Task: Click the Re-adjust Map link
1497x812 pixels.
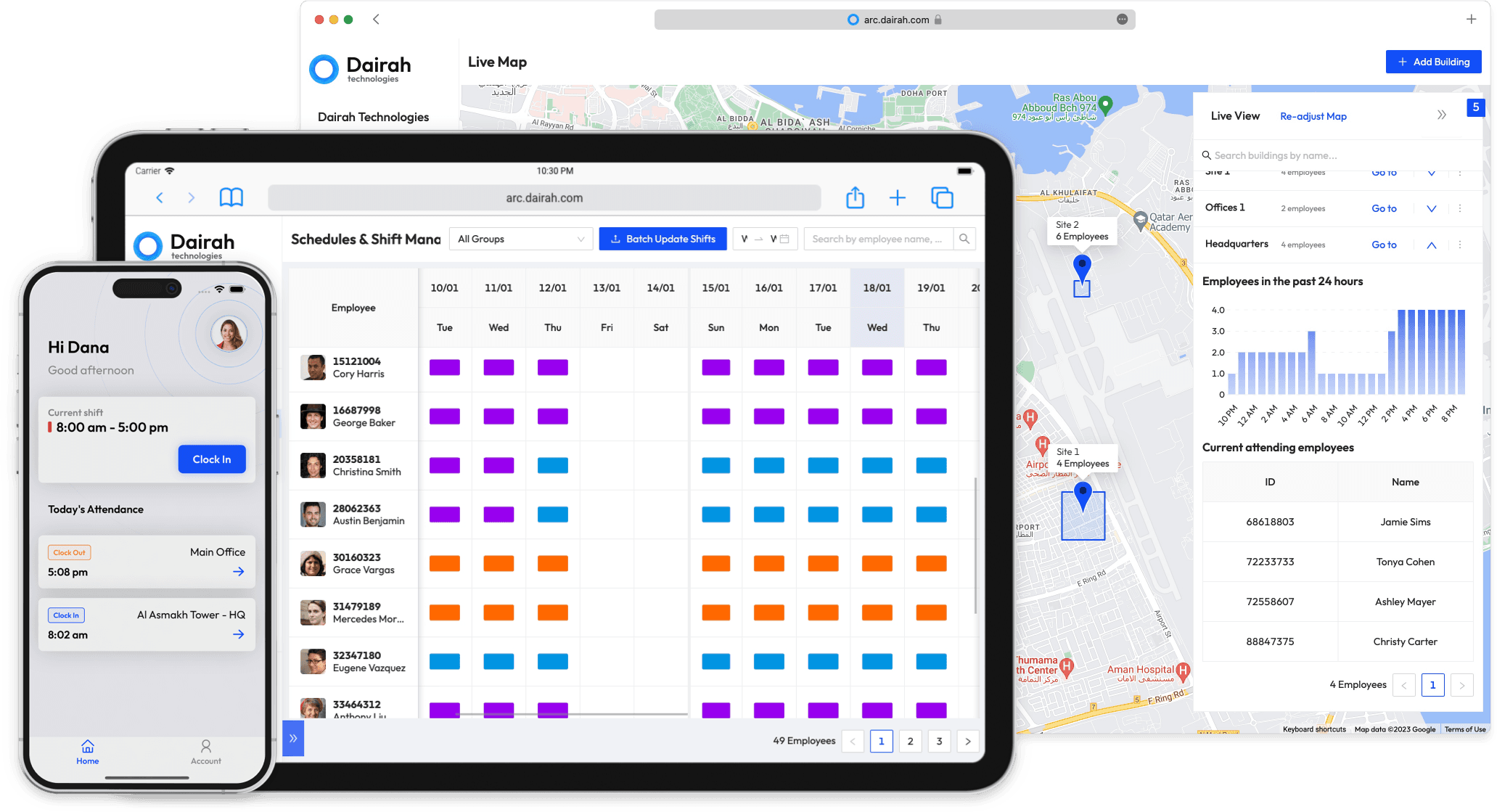Action: [x=1313, y=116]
